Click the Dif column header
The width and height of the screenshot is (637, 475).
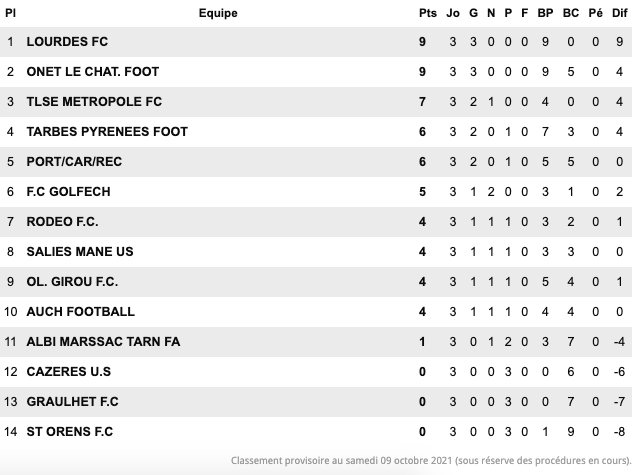(x=620, y=13)
